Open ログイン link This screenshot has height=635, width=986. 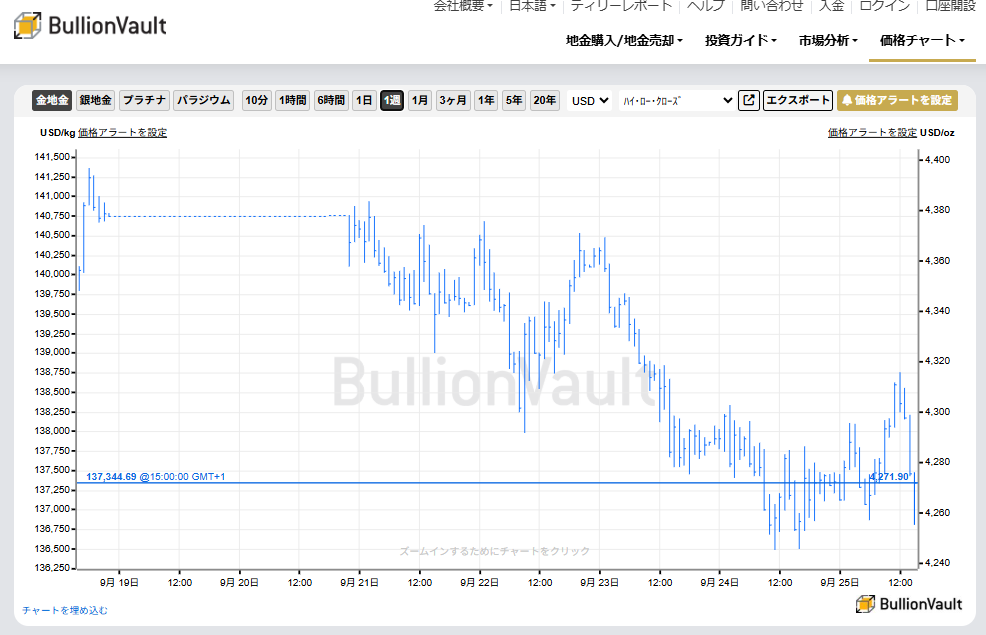tap(885, 6)
